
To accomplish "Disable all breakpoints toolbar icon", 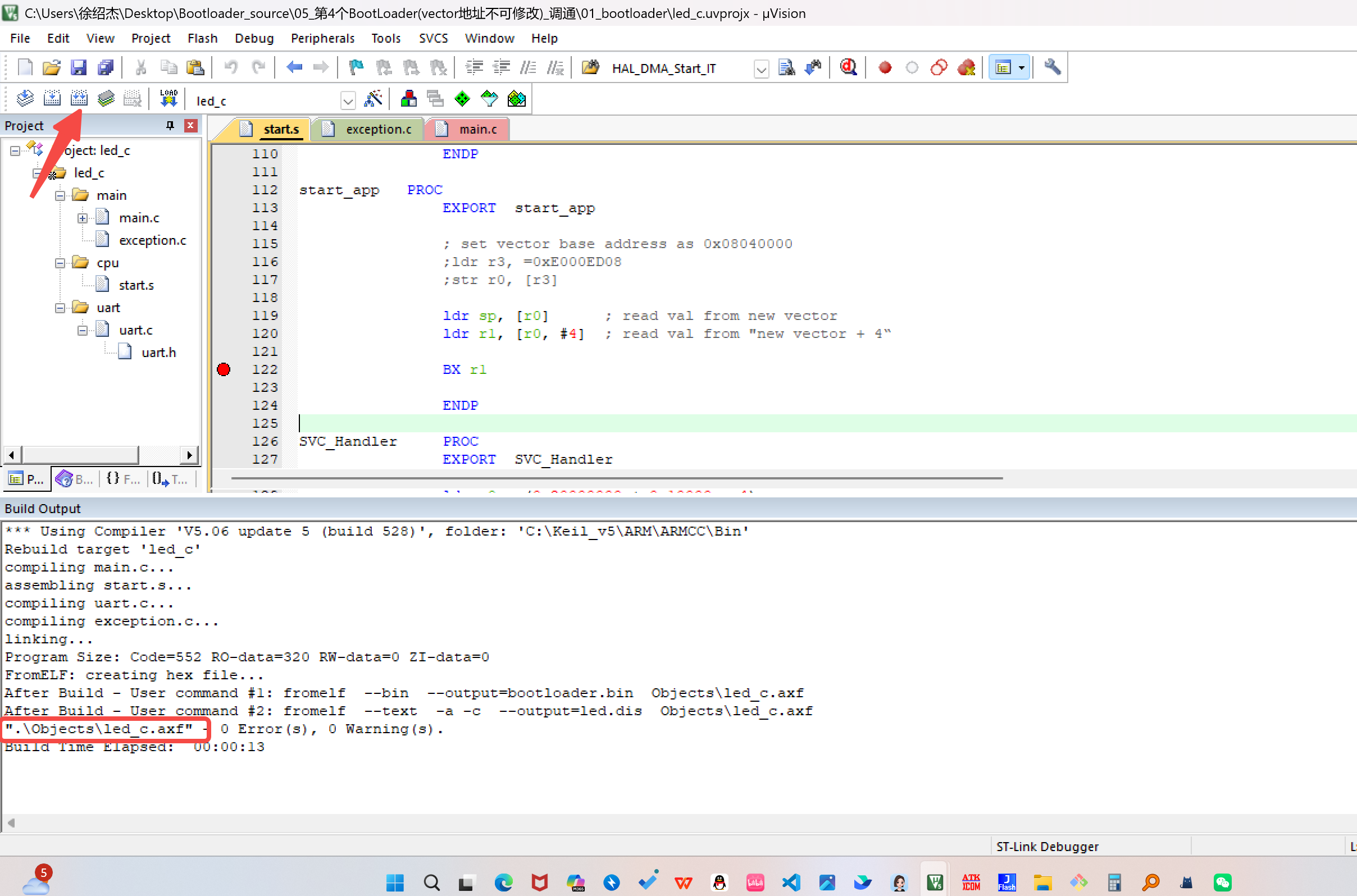I will pyautogui.click(x=939, y=67).
